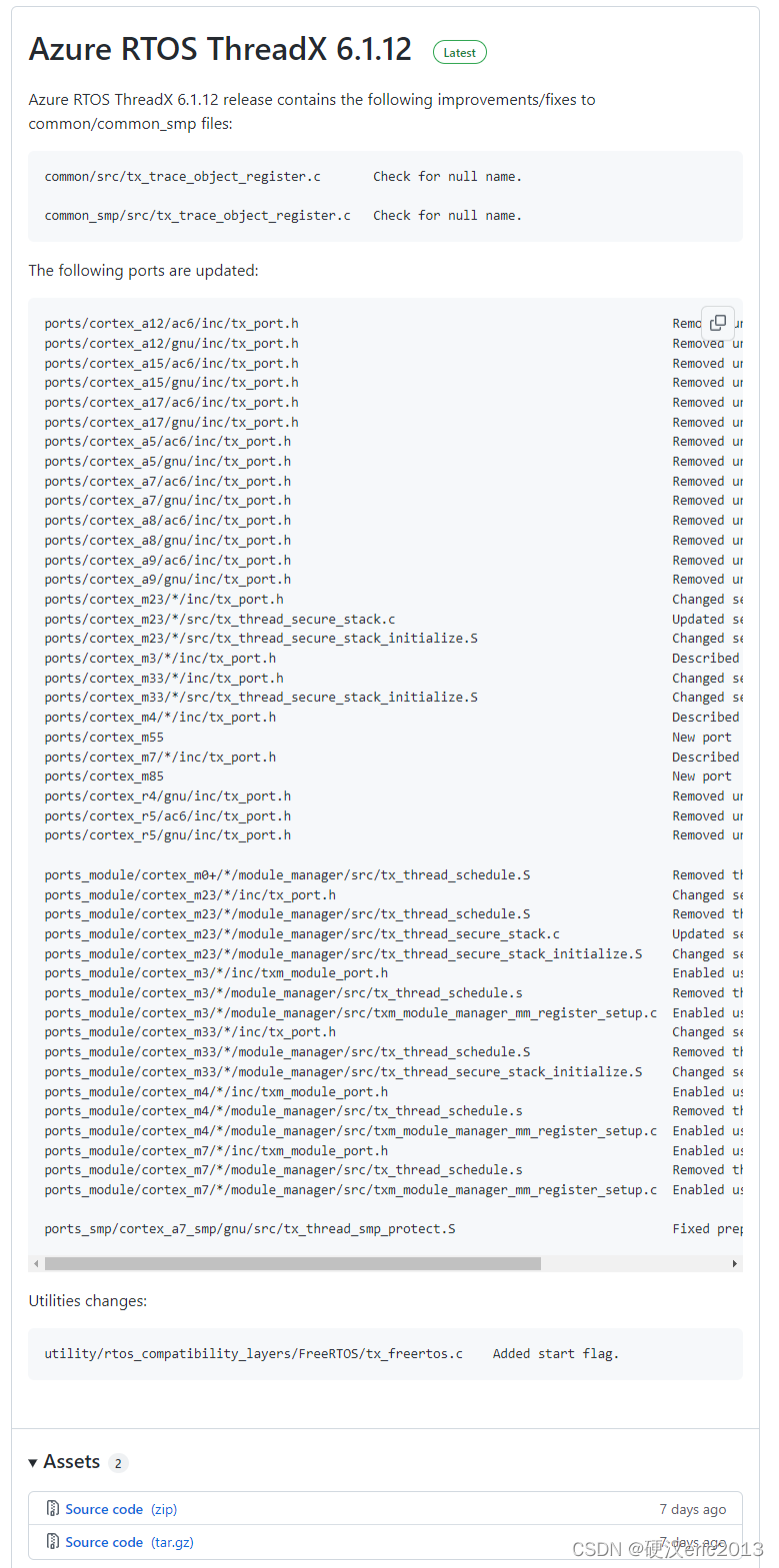Click the ports_smp tx_thread_smp_protect.S line
The height and width of the screenshot is (1568, 779).
point(250,1228)
